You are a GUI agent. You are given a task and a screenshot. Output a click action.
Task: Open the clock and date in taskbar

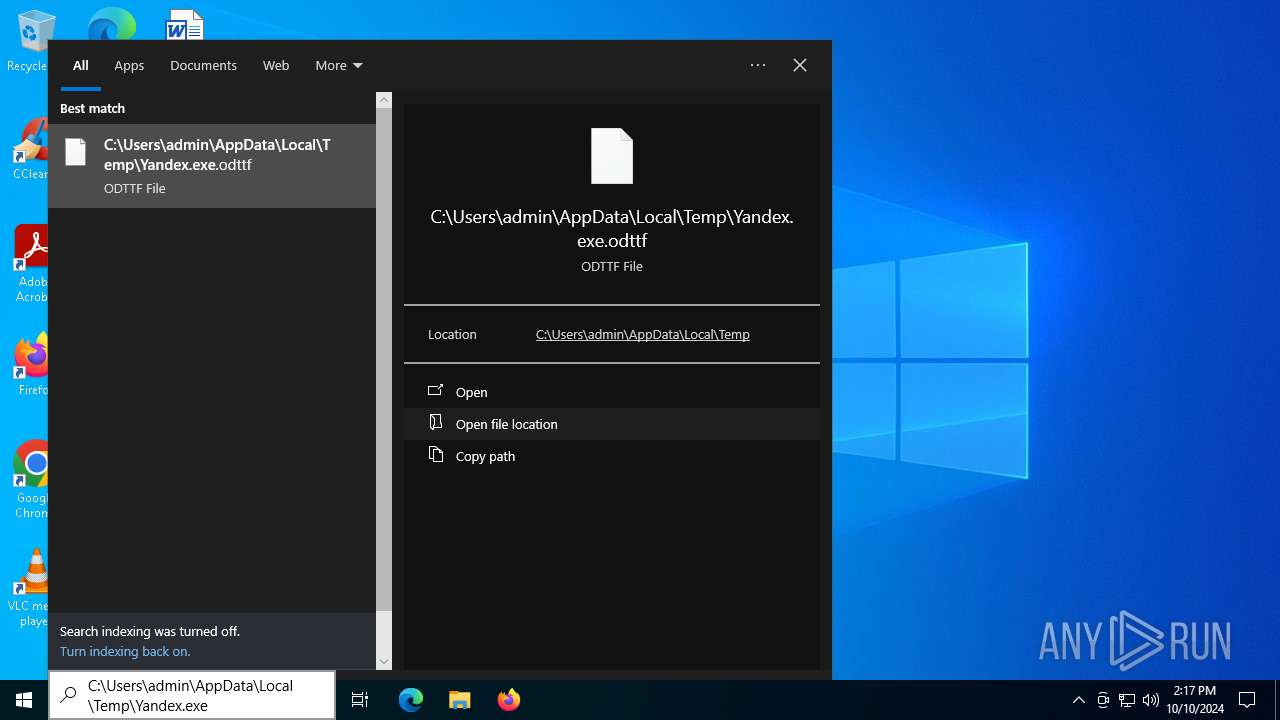point(1194,700)
